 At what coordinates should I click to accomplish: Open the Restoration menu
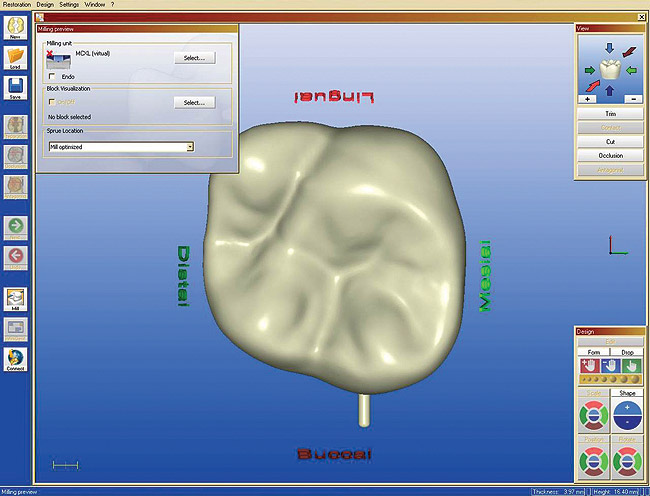[19, 5]
